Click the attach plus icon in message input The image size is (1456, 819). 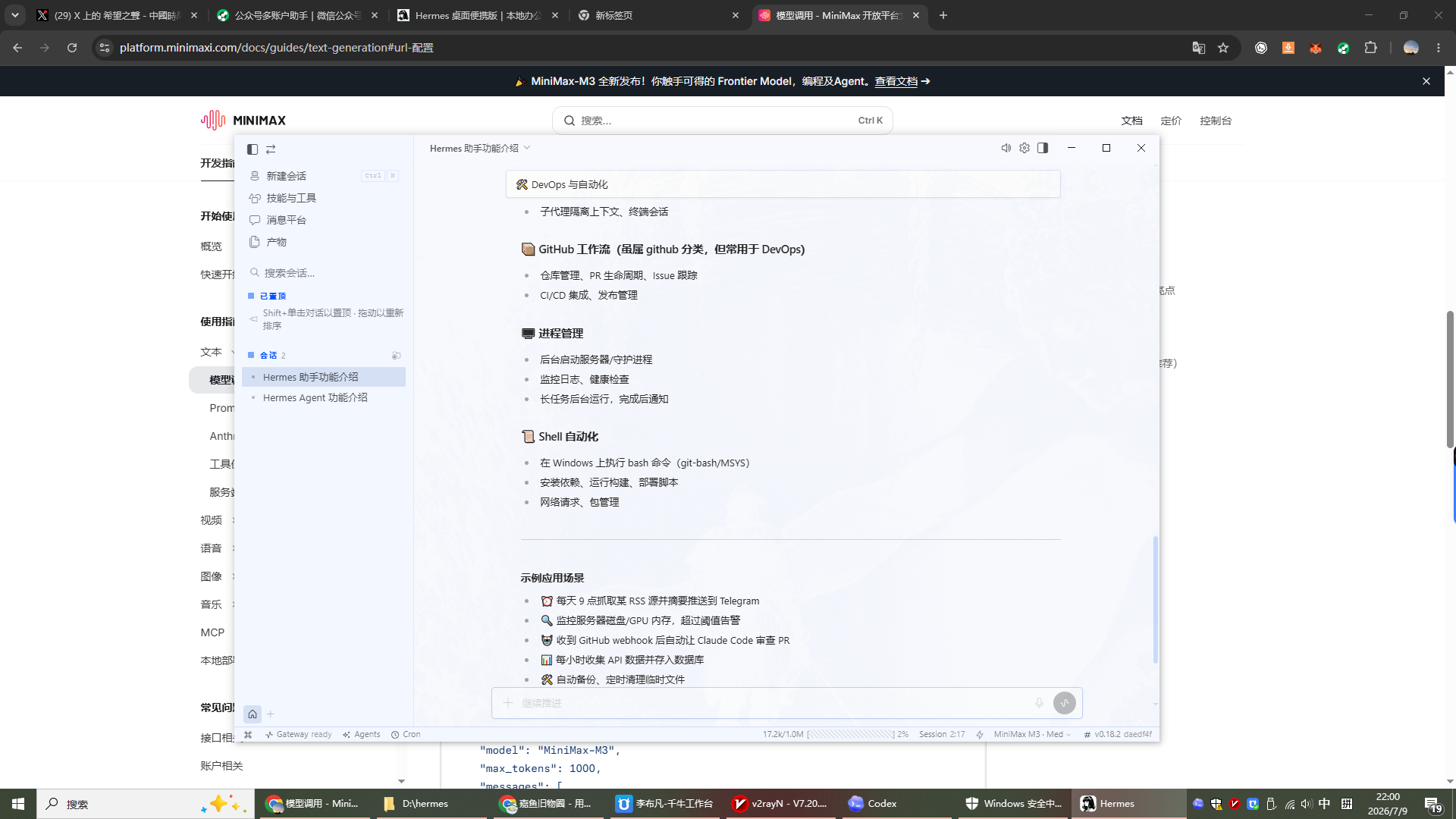pos(508,703)
